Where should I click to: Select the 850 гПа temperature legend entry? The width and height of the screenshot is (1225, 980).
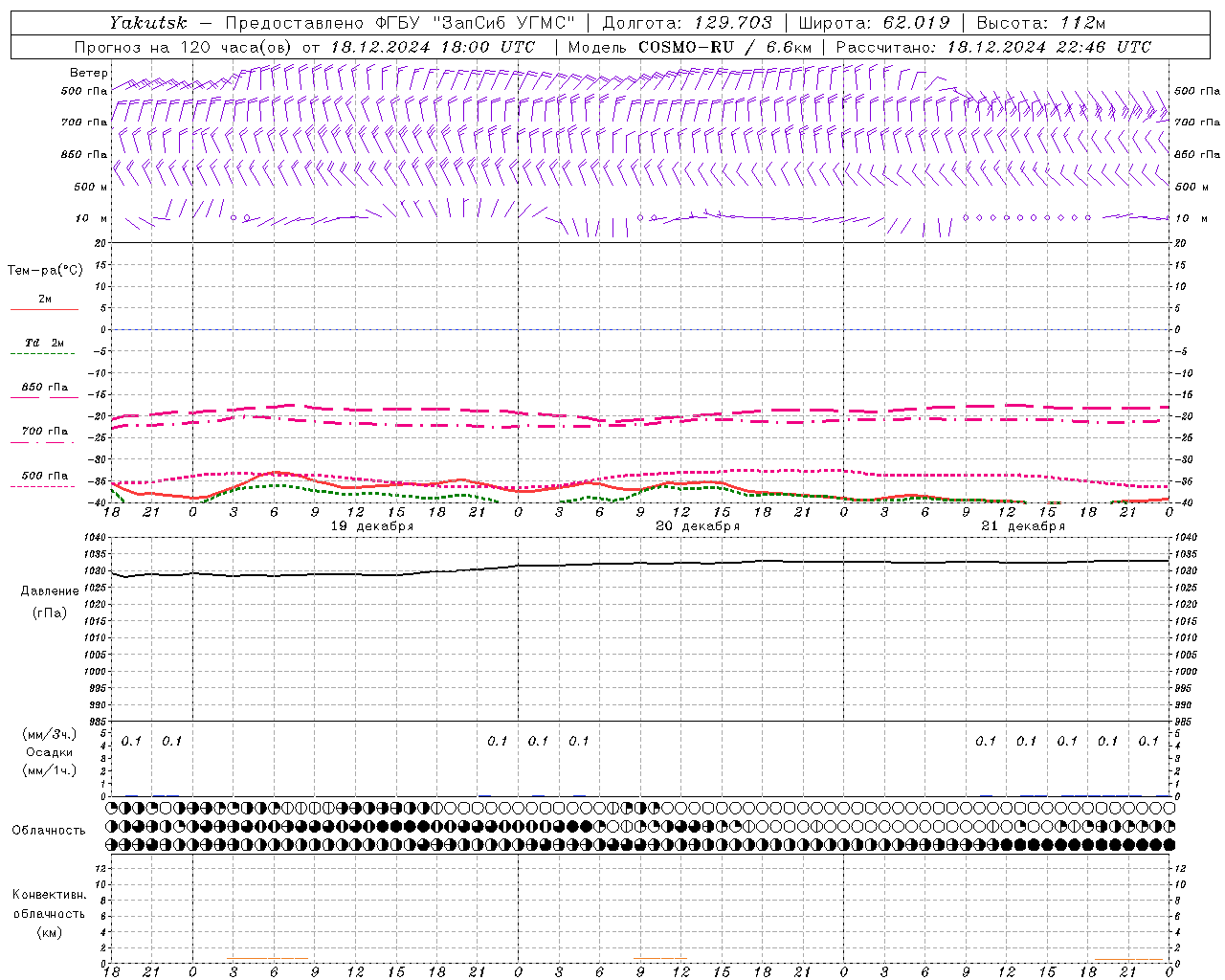click(44, 387)
